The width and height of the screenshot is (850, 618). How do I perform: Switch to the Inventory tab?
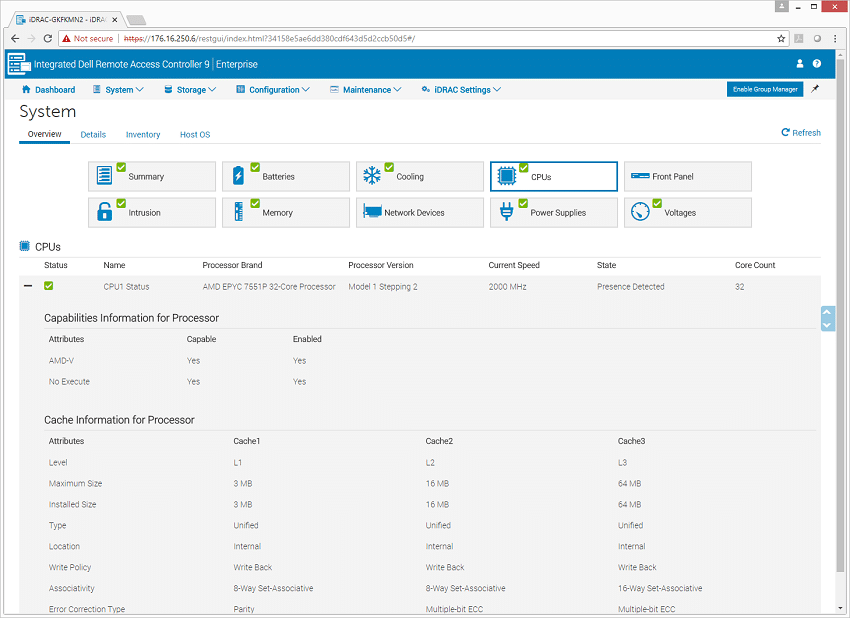coord(143,134)
